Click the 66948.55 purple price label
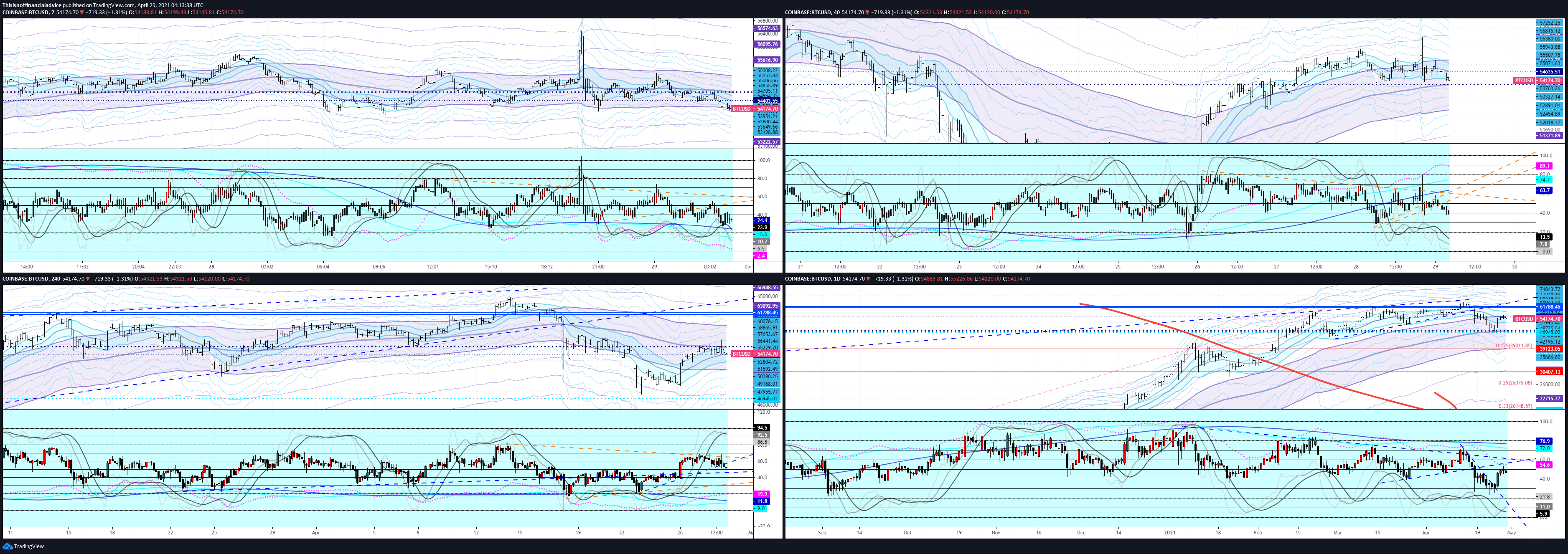This screenshot has width=1568, height=554. 767,288
